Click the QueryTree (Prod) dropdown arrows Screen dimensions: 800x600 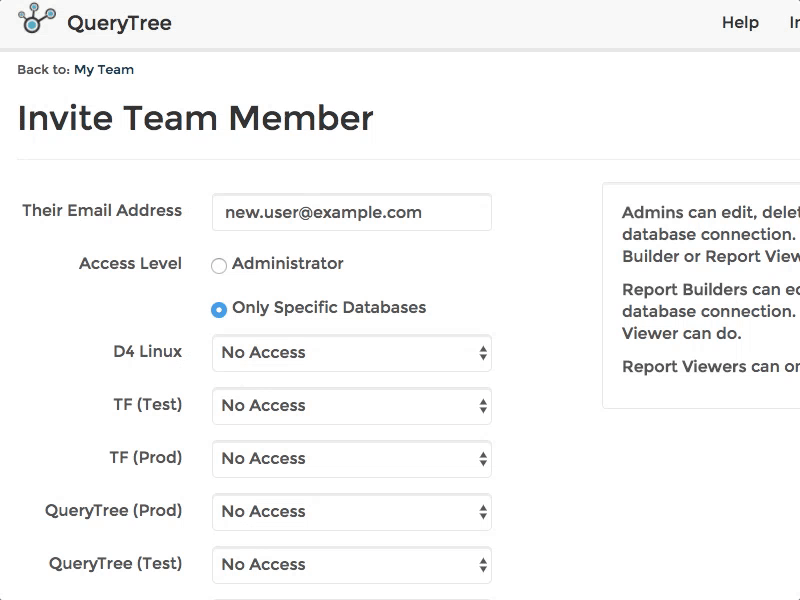[483, 512]
